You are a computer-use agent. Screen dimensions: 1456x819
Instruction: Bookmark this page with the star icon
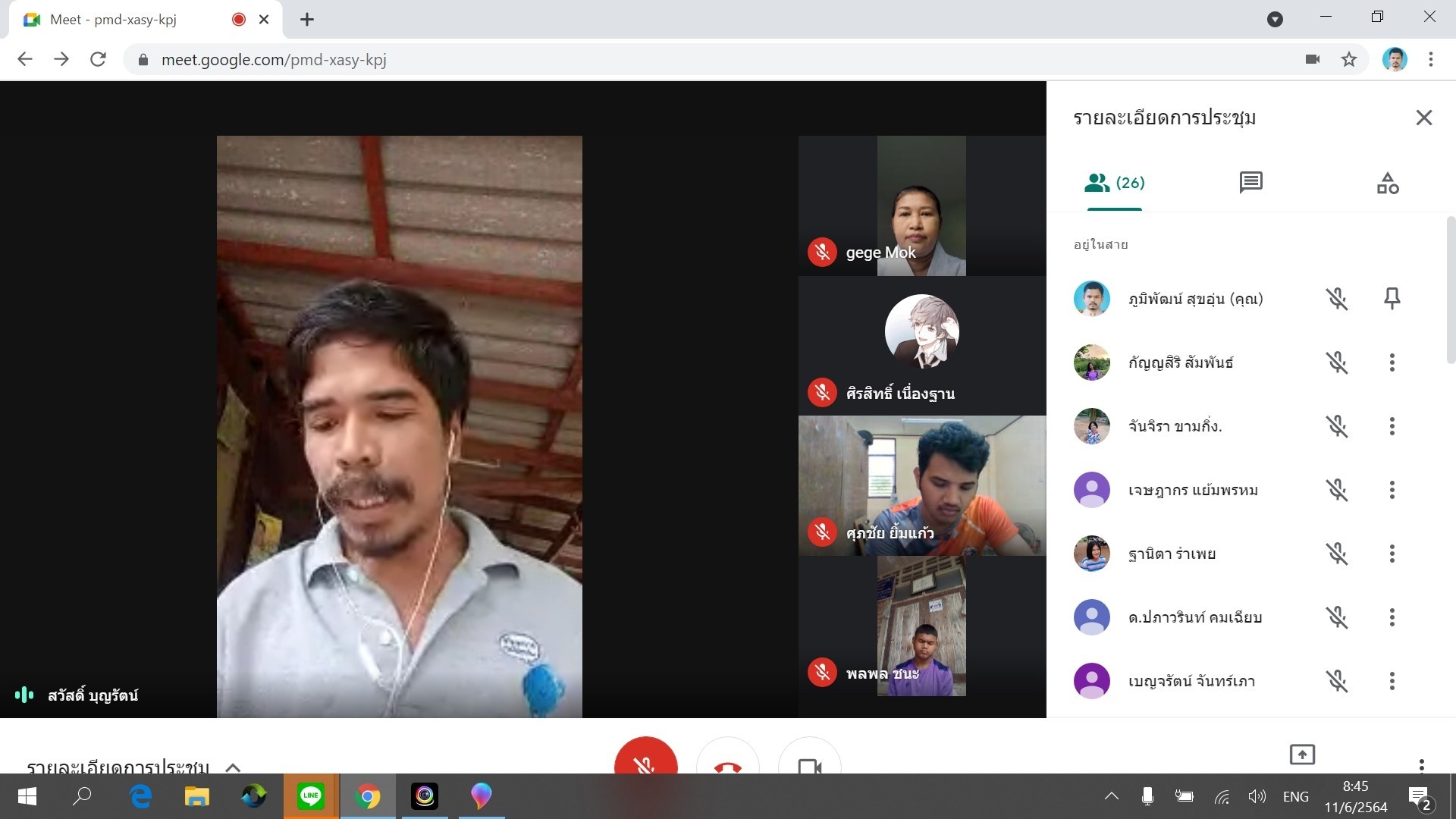click(x=1348, y=59)
